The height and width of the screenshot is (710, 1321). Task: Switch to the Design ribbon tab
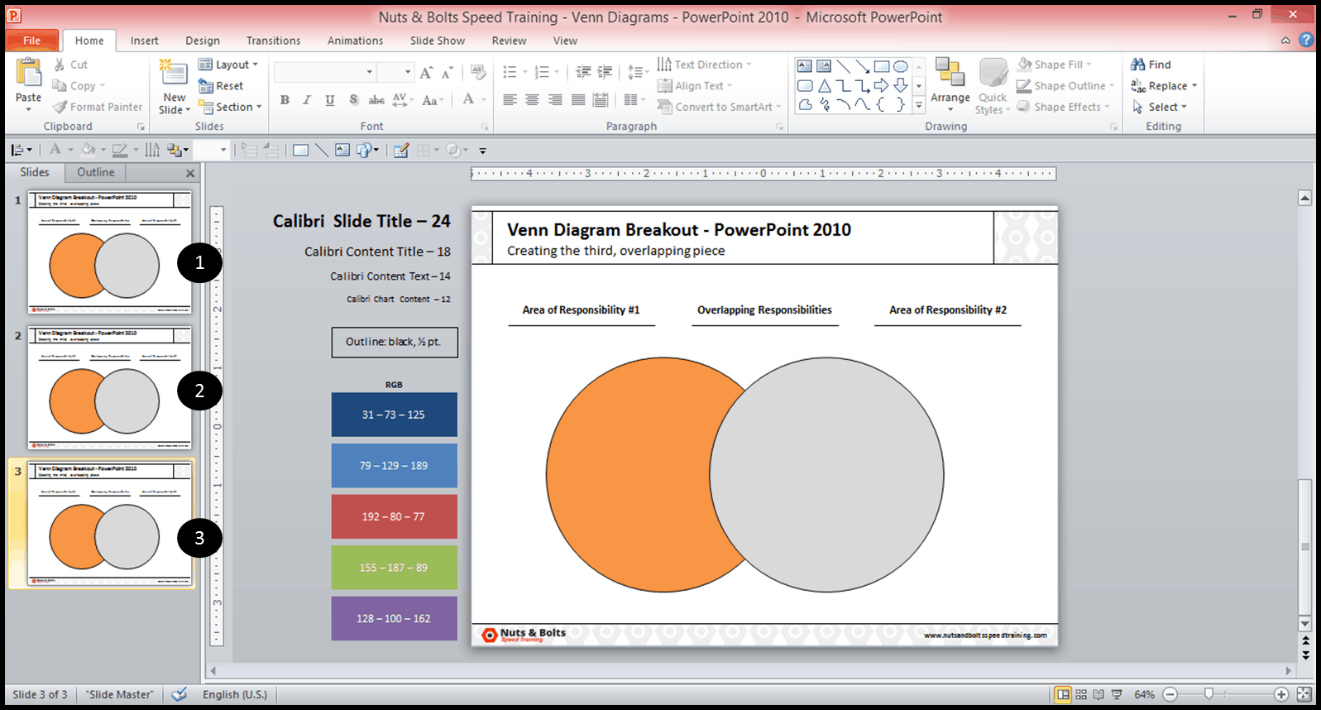tap(202, 41)
